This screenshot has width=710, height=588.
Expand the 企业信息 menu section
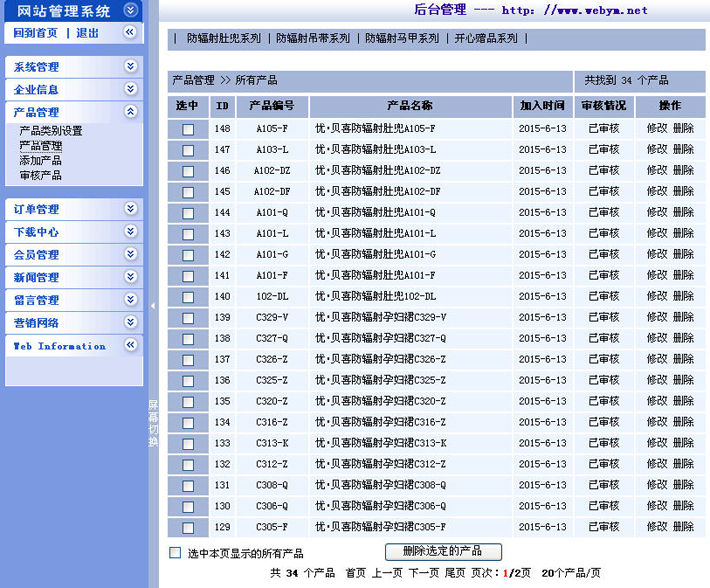coord(130,89)
